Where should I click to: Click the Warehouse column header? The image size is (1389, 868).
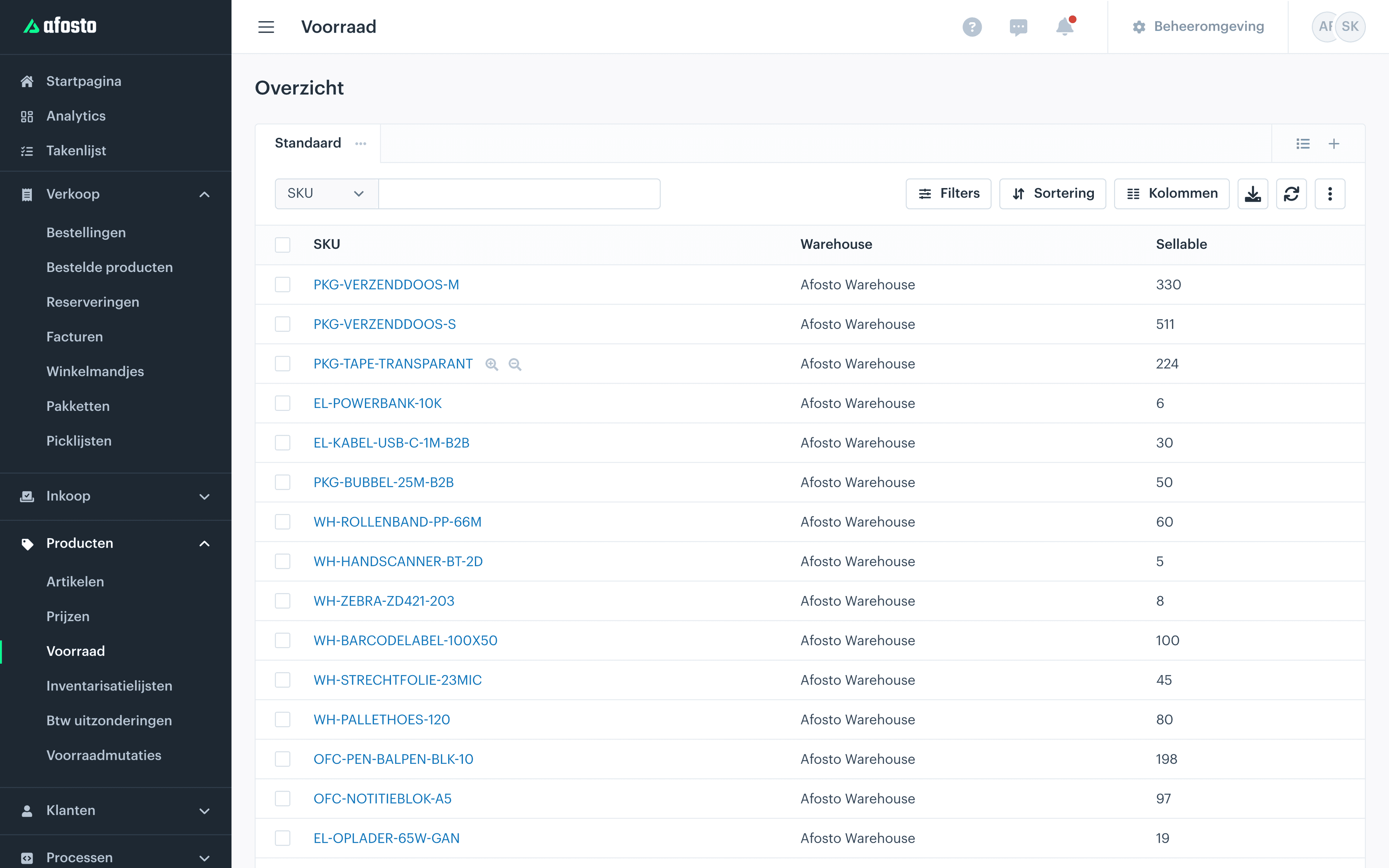click(x=836, y=244)
